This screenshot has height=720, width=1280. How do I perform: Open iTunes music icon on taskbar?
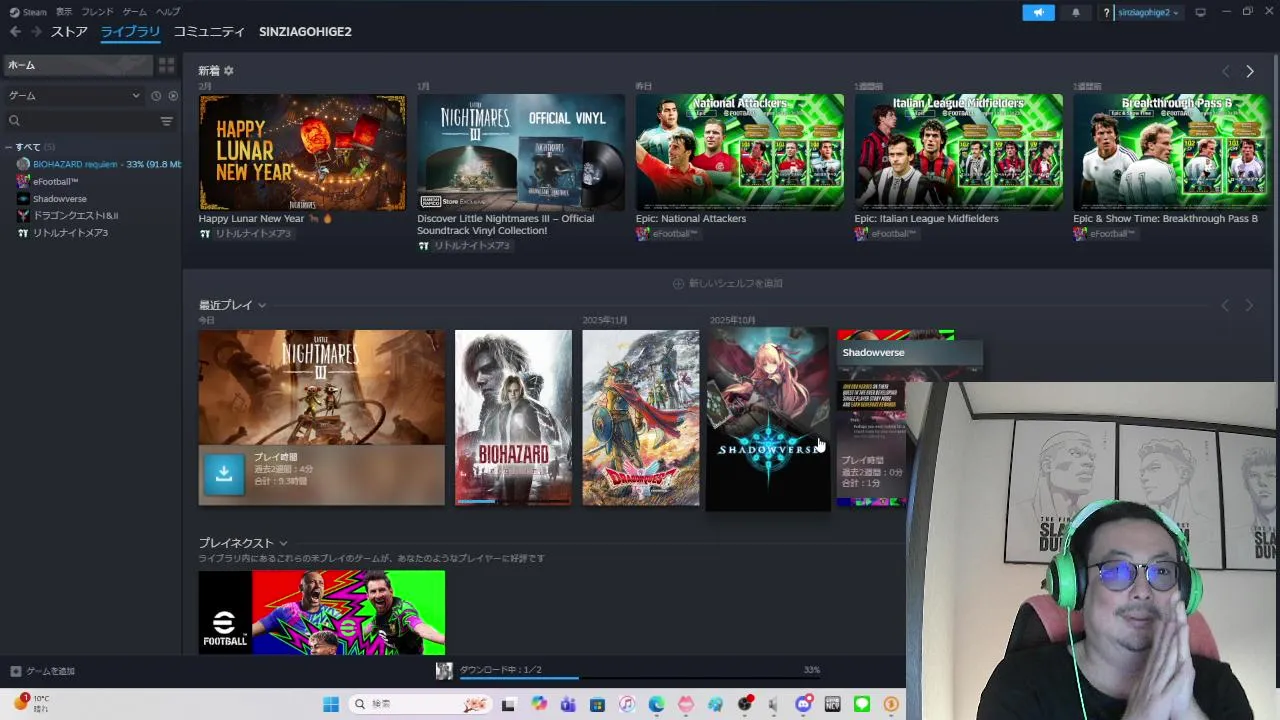tap(627, 705)
